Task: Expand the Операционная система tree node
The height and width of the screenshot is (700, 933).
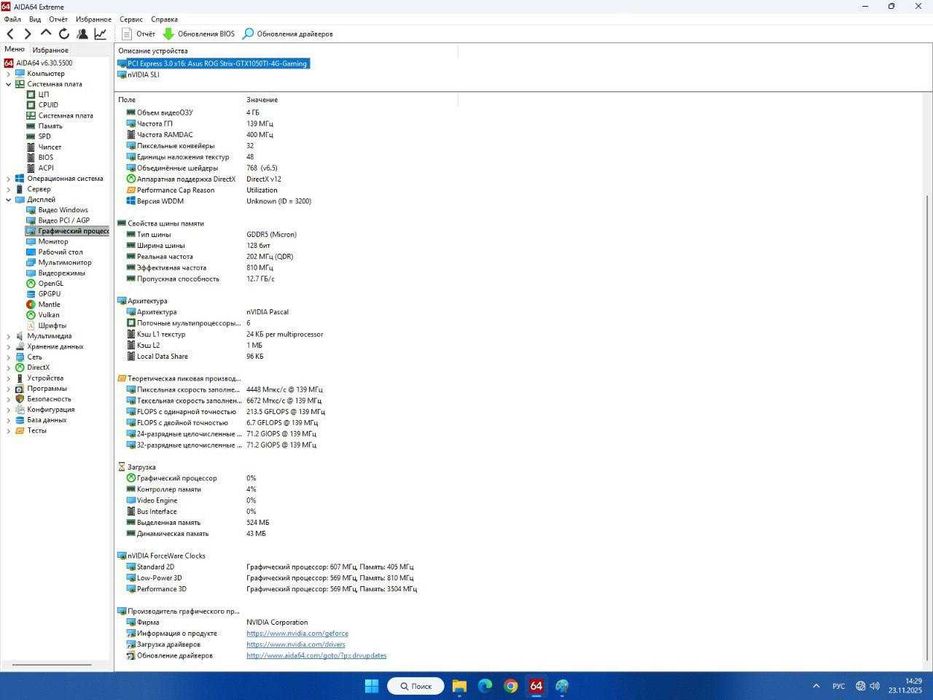Action: point(8,179)
